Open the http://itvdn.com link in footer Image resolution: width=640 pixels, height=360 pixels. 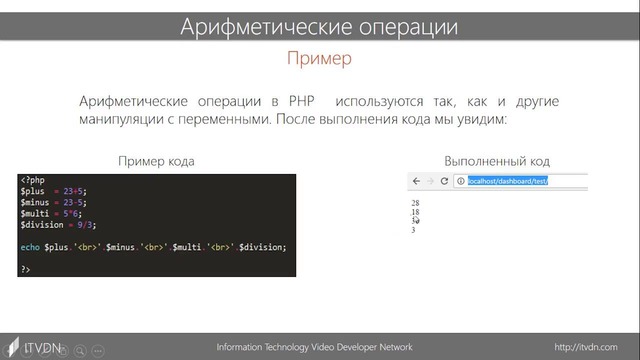pyautogui.click(x=586, y=347)
